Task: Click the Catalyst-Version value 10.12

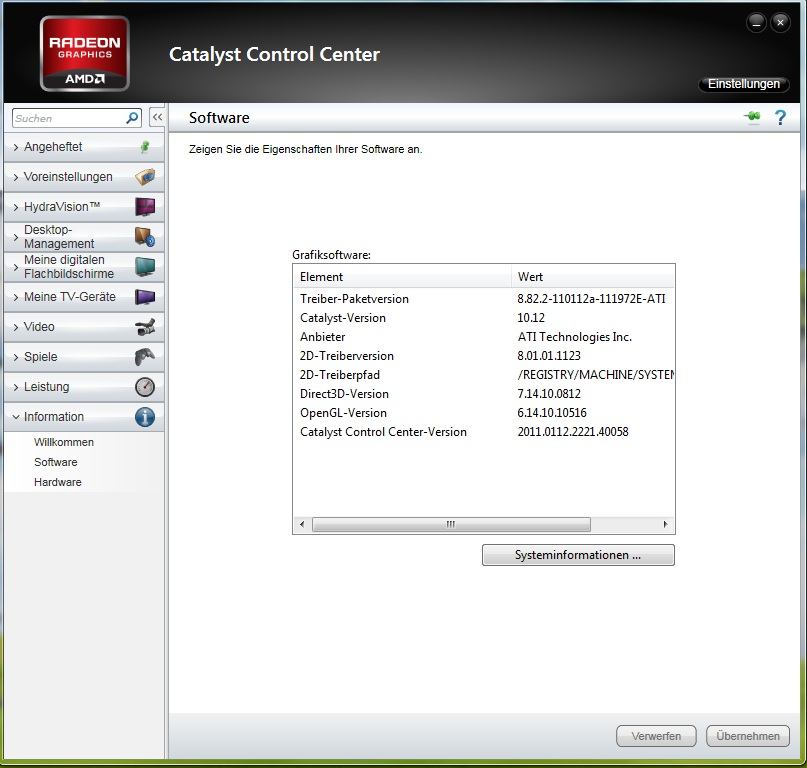Action: 531,318
